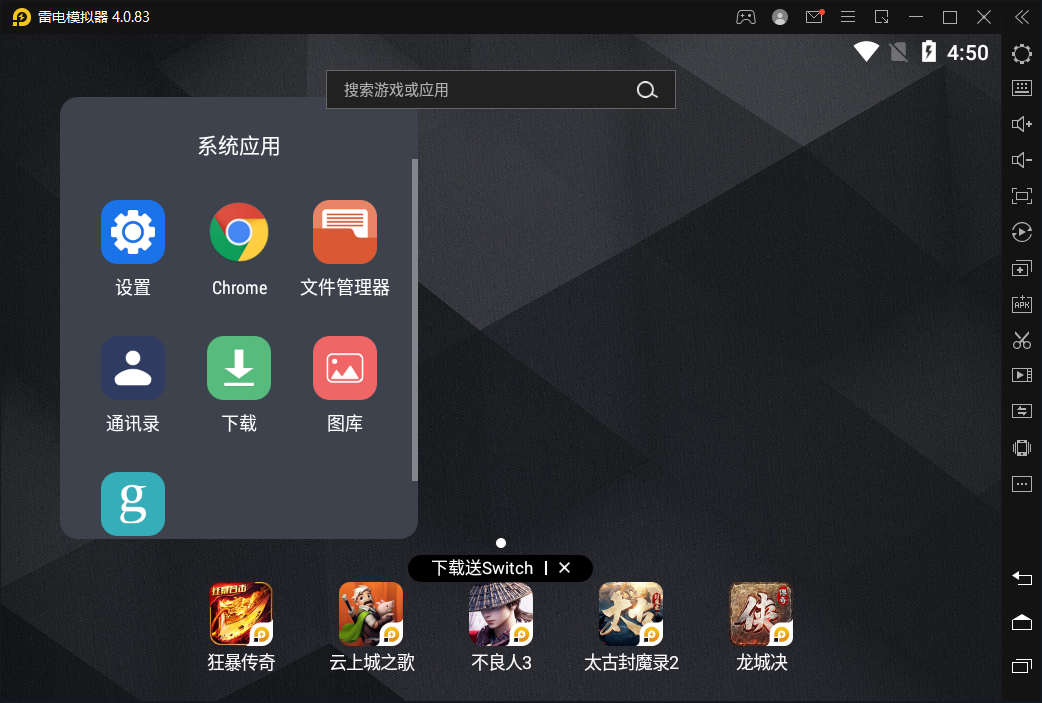This screenshot has width=1042, height=703.
Task: Select the volume up control
Action: [x=1021, y=124]
